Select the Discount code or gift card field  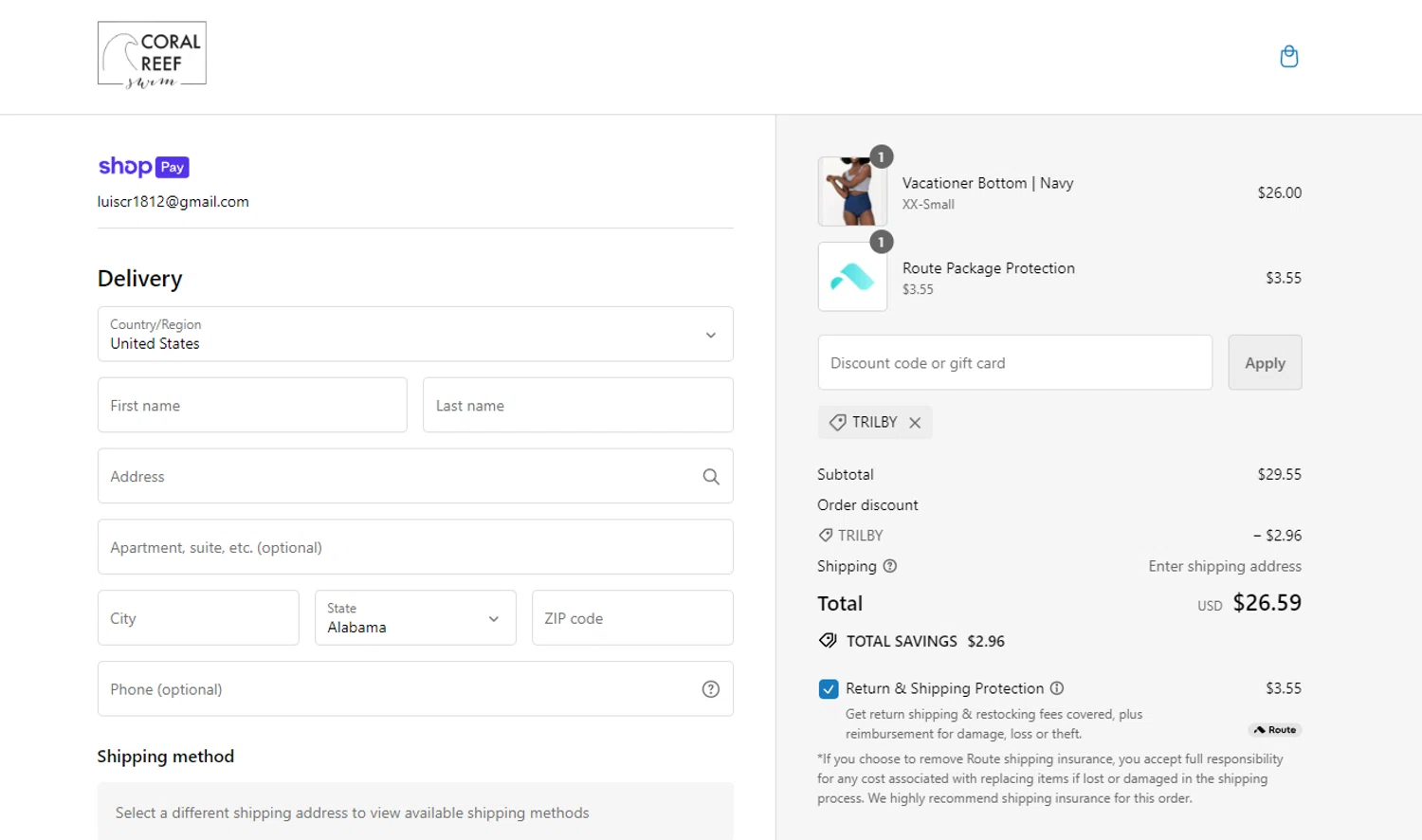1014,363
